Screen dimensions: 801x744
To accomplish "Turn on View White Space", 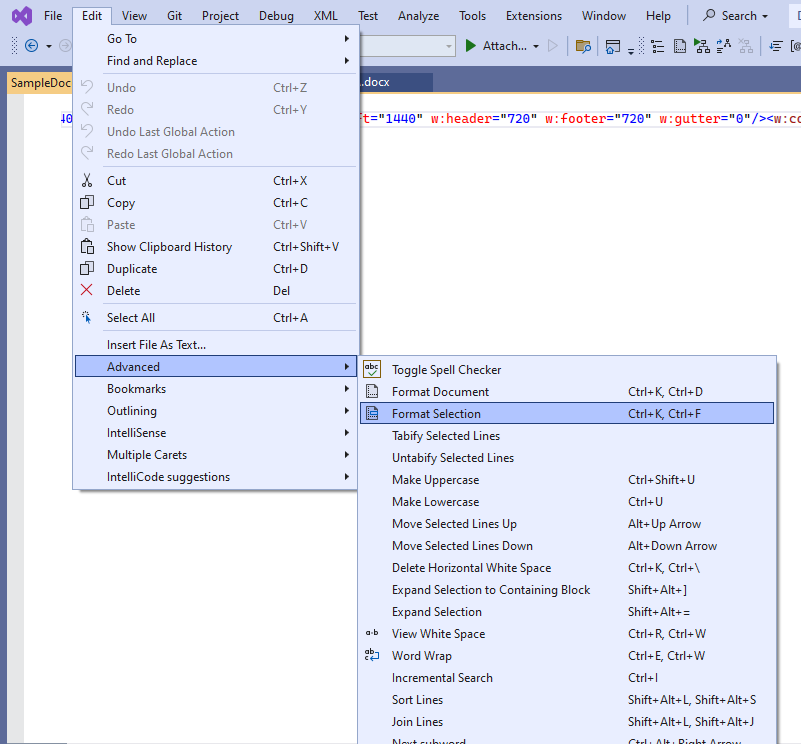I will click(x=440, y=633).
